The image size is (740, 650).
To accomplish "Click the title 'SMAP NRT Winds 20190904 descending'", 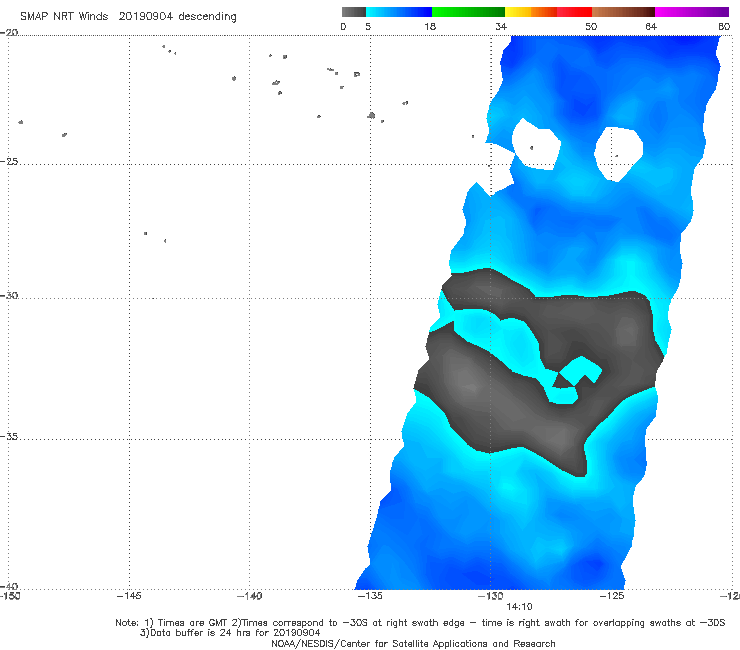I will (128, 16).
